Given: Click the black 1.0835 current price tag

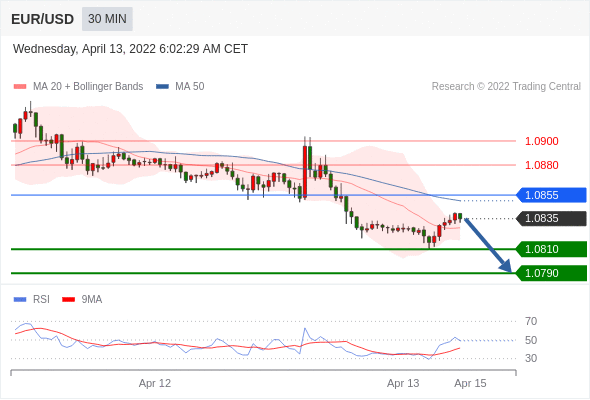Looking at the screenshot, I should click(551, 219).
